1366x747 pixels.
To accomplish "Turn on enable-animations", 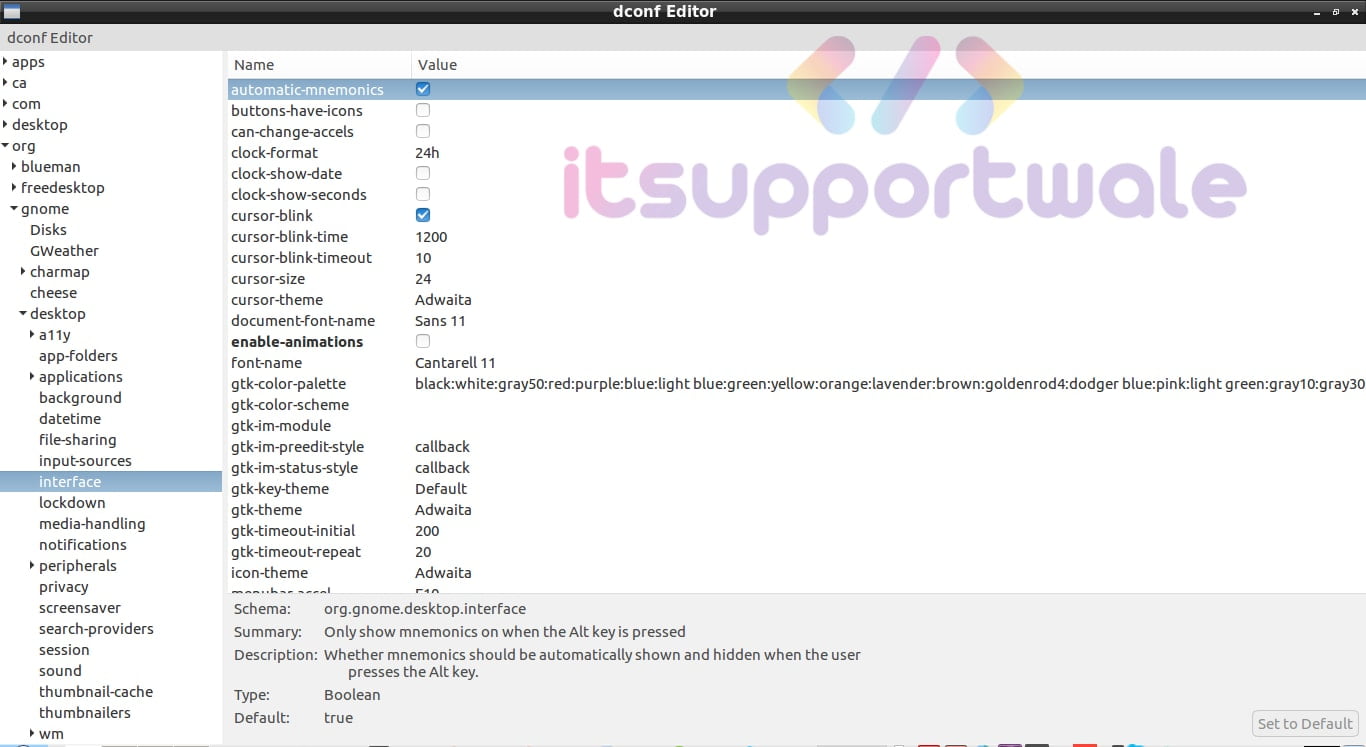I will tap(422, 341).
